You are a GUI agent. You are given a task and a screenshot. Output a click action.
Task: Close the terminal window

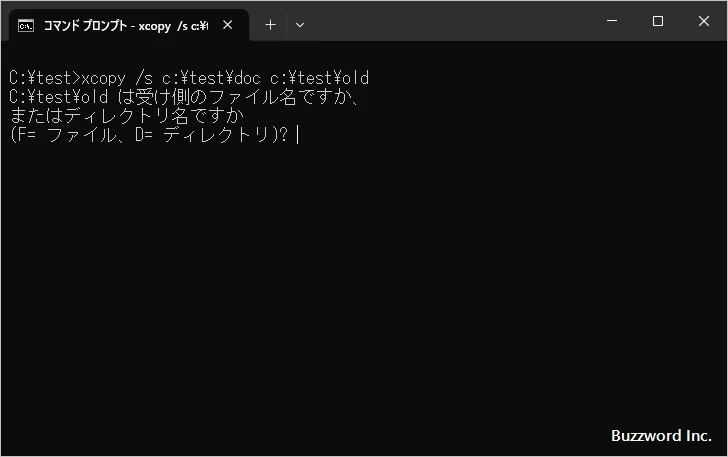coord(704,21)
